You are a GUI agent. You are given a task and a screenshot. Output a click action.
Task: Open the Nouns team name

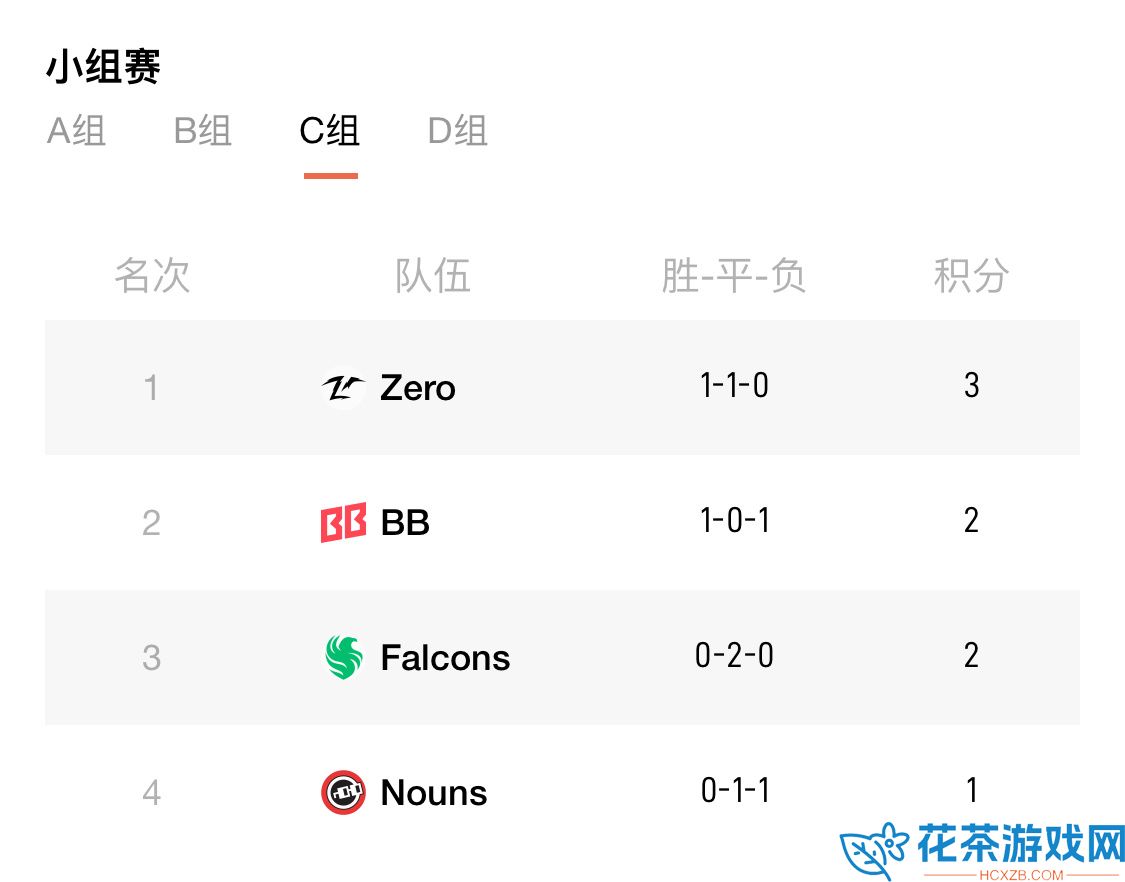click(434, 792)
